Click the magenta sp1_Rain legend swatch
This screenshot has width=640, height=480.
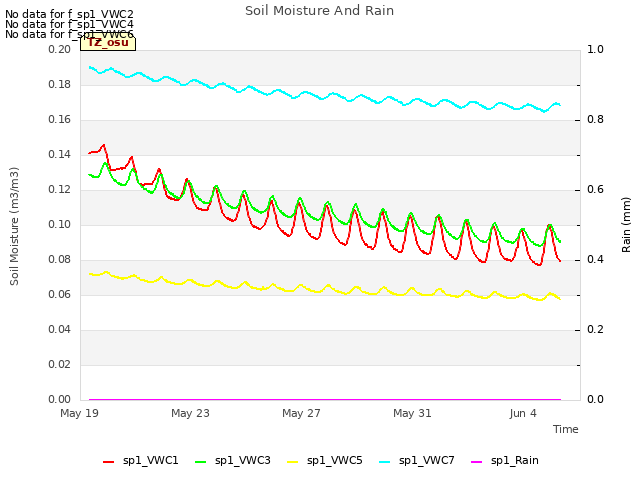point(476,462)
